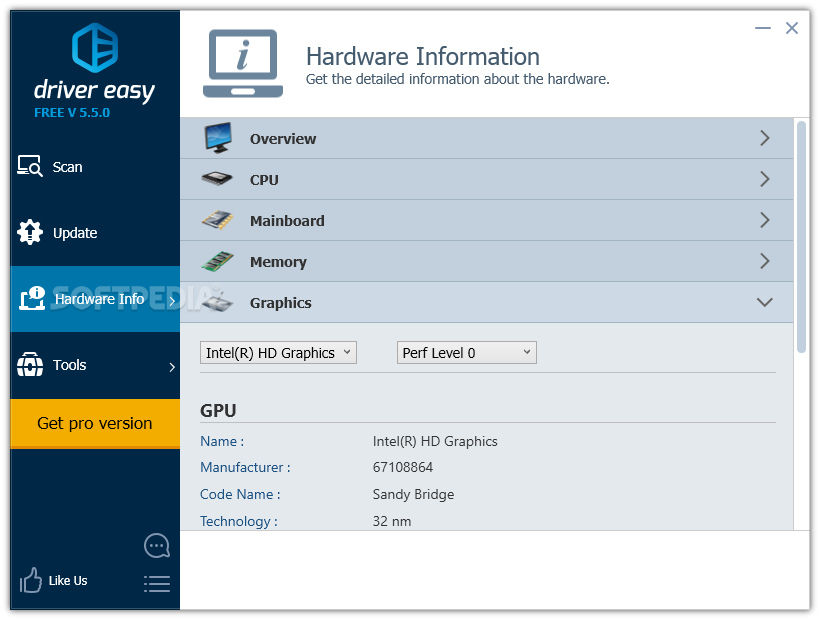This screenshot has width=820, height=620.
Task: Click the 'Get the detailed information' subtitle
Action: pos(458,79)
